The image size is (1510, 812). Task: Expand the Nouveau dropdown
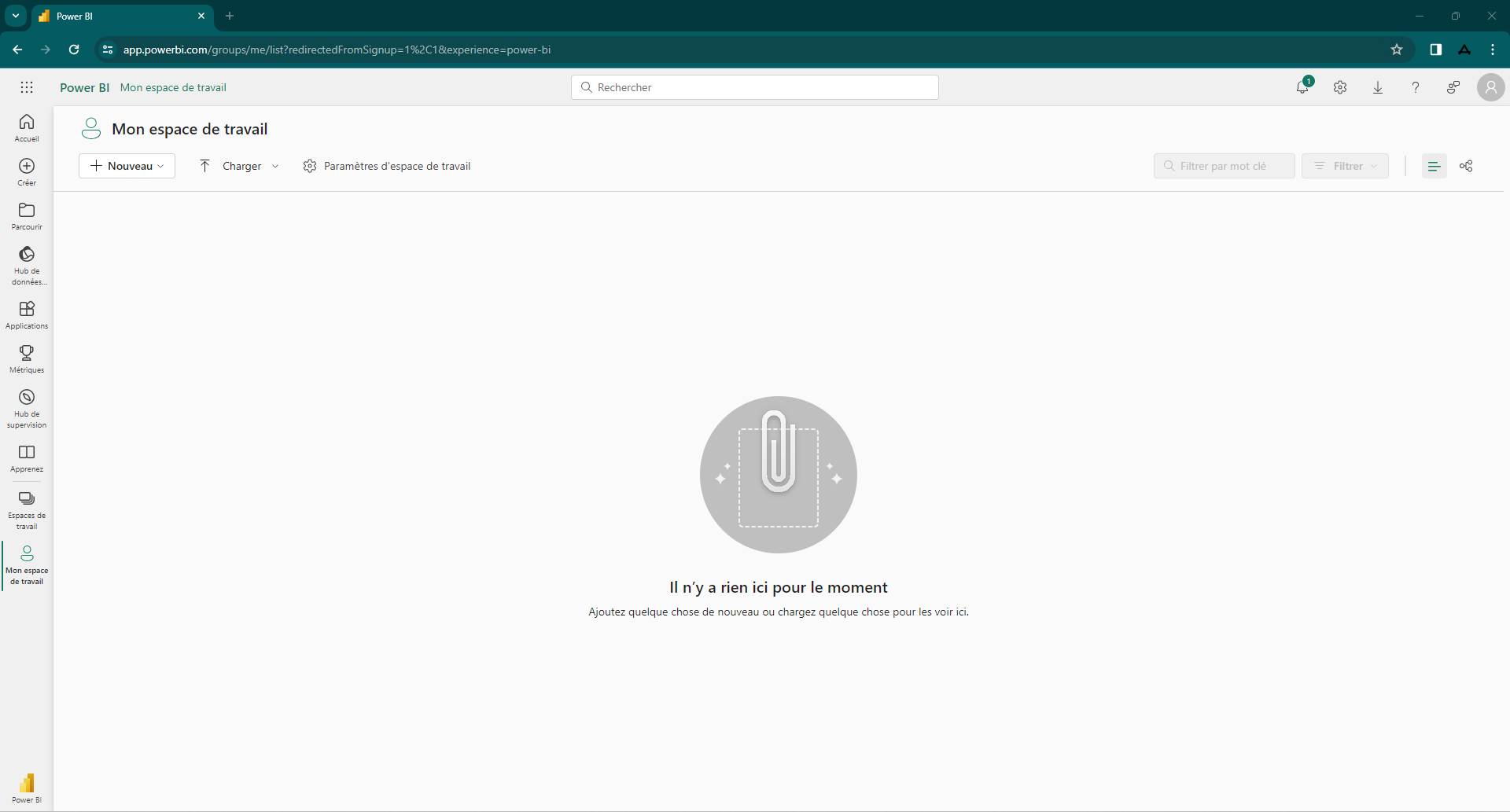[x=127, y=166]
